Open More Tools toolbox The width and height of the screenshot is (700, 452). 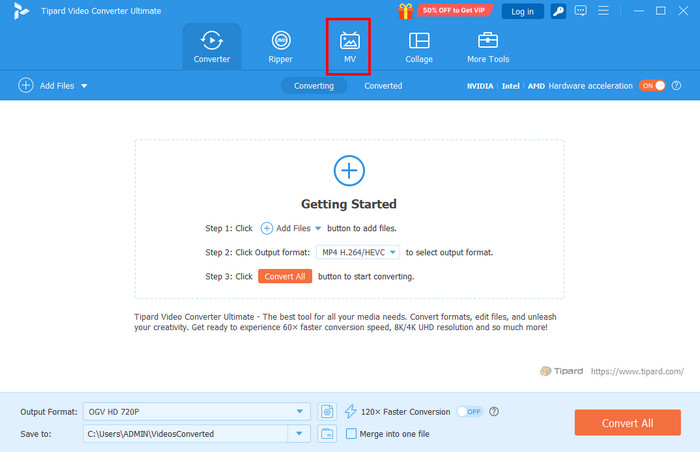point(488,47)
